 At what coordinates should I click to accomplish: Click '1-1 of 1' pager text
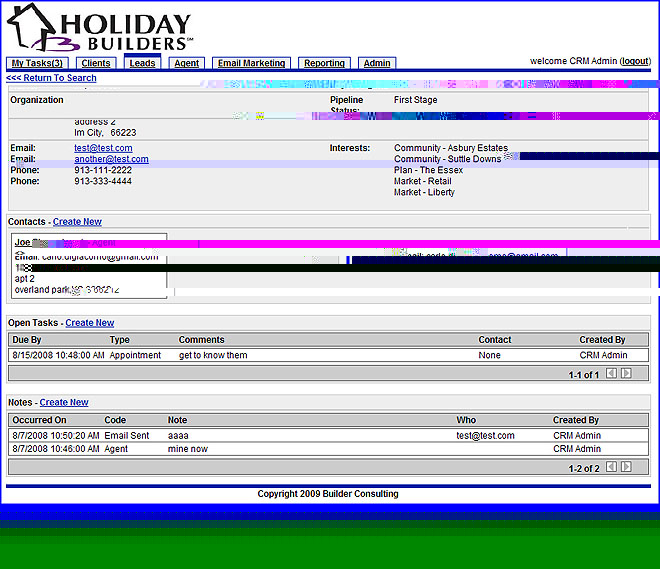583,375
